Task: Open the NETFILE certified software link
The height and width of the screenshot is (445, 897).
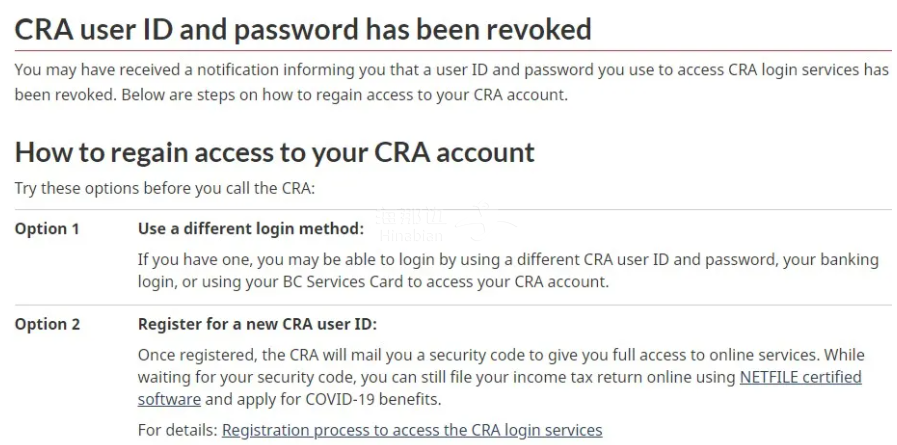Action: point(800,377)
